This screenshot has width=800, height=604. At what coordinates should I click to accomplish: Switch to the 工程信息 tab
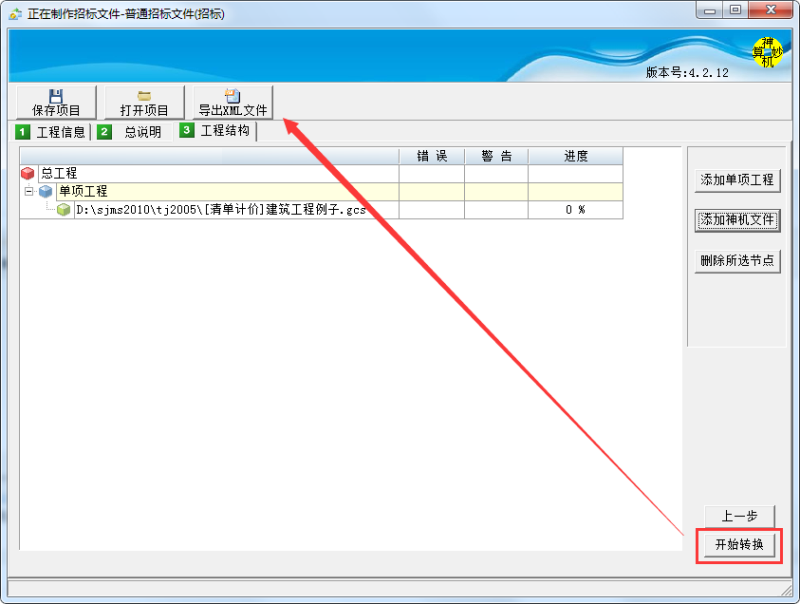point(52,132)
